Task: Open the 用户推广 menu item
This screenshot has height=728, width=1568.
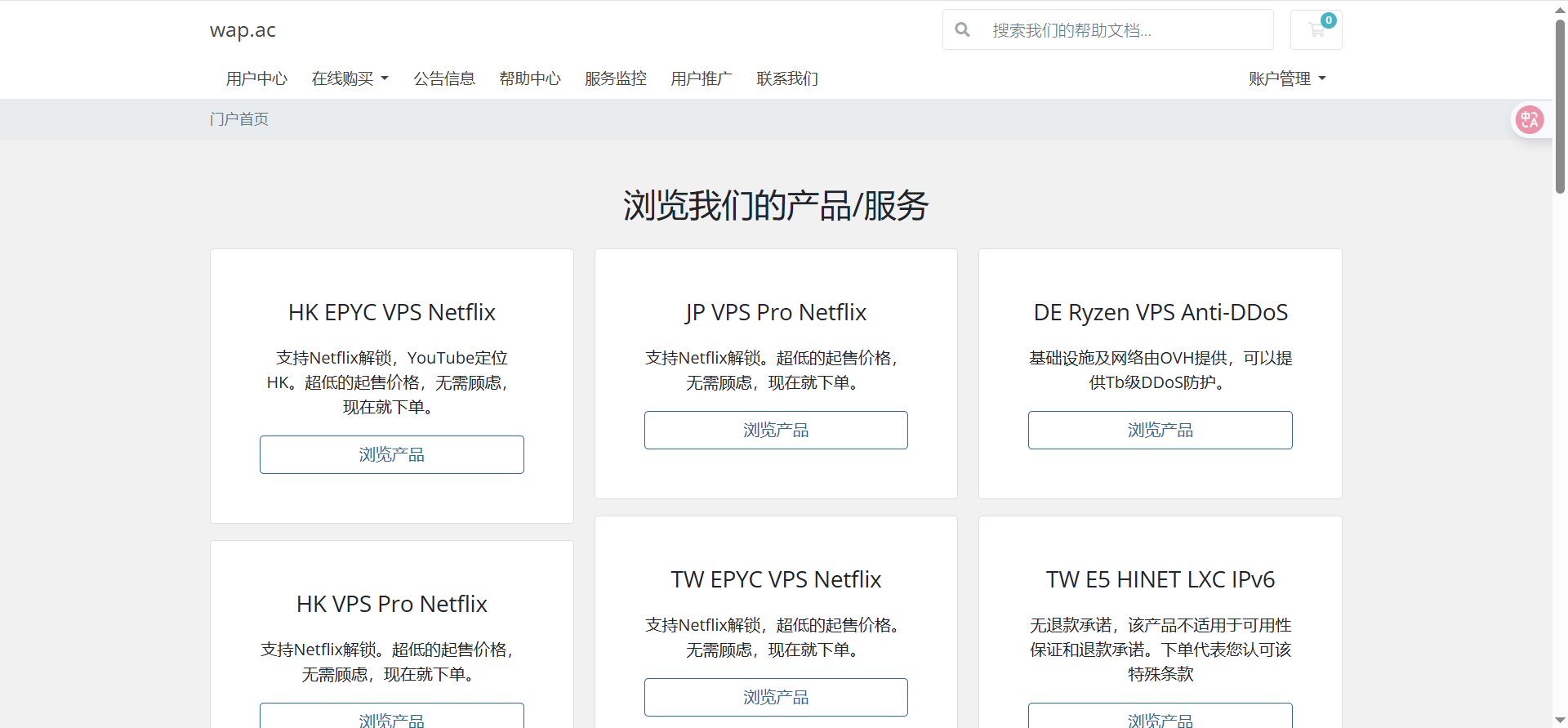Action: click(702, 78)
